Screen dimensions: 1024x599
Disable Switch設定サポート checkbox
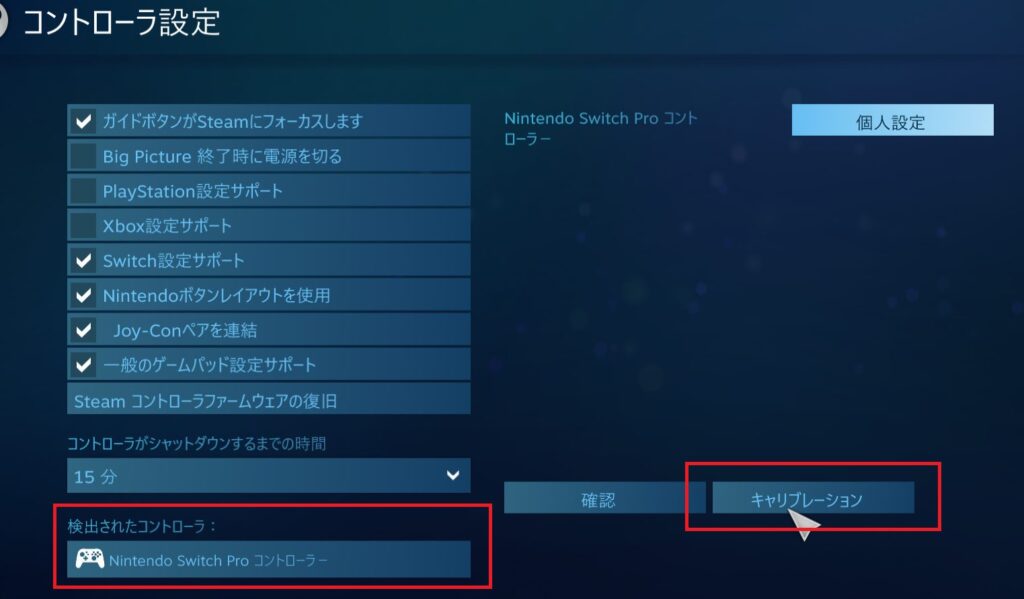(x=84, y=261)
